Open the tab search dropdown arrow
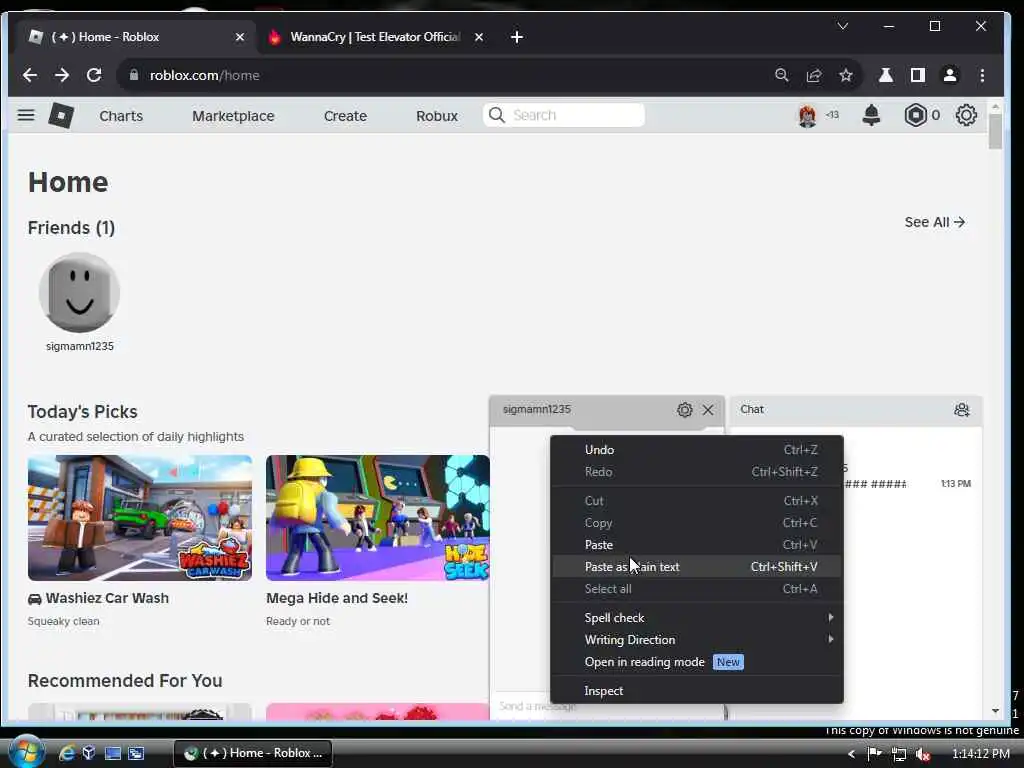This screenshot has width=1024, height=768. (842, 26)
